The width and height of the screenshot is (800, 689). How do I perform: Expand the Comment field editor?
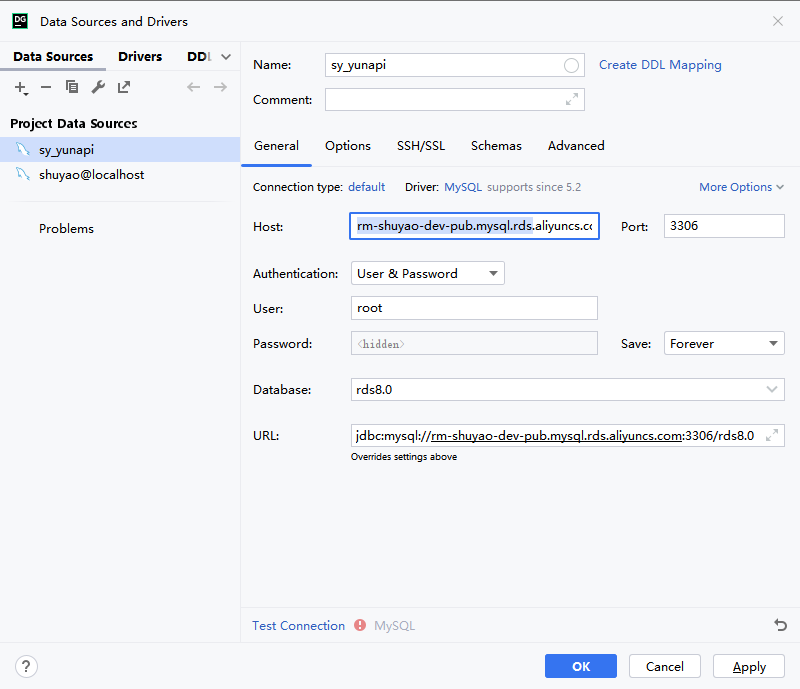pos(572,100)
